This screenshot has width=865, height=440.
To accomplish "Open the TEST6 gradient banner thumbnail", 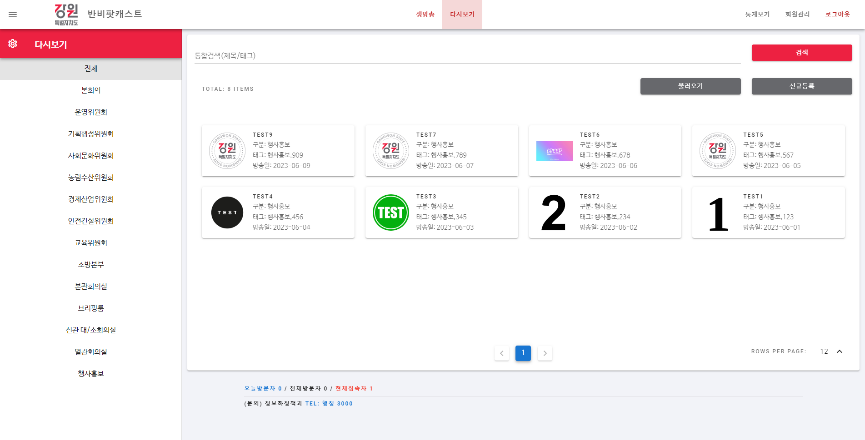I will click(553, 151).
